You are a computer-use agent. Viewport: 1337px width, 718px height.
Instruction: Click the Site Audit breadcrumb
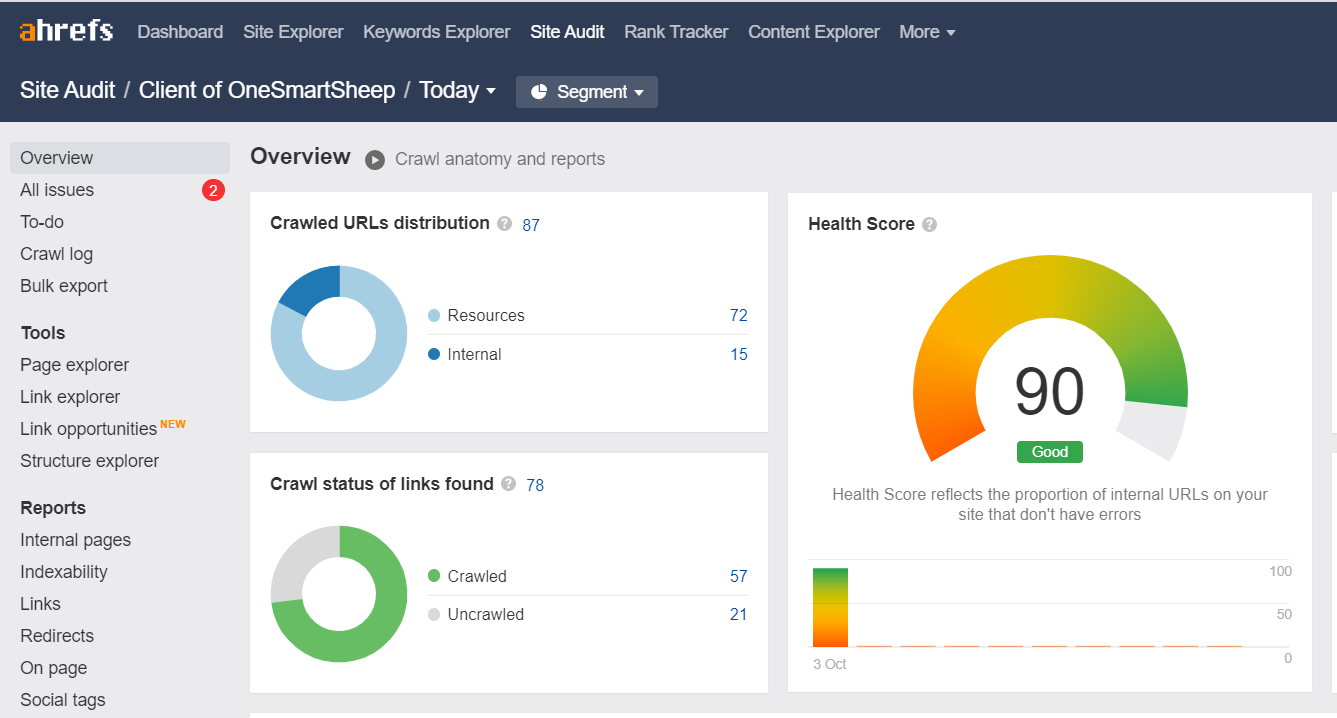click(x=68, y=90)
